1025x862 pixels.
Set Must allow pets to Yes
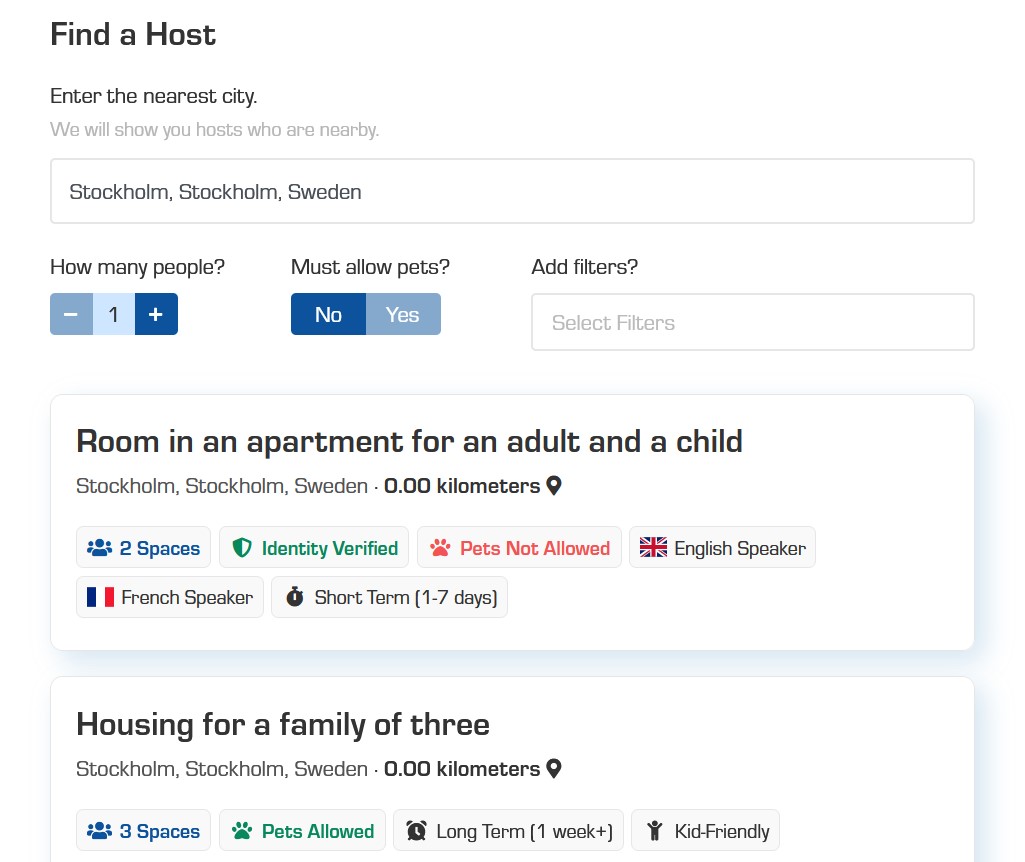pyautogui.click(x=403, y=315)
